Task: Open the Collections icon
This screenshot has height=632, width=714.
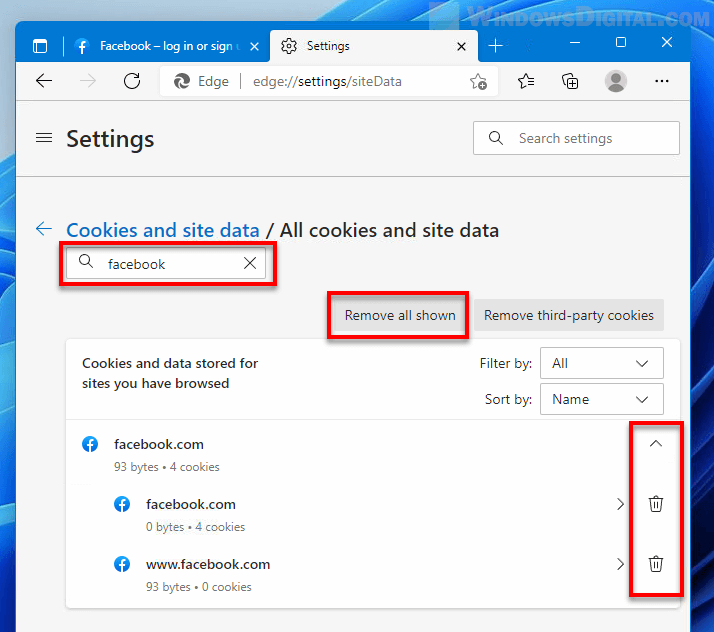Action: [x=570, y=82]
